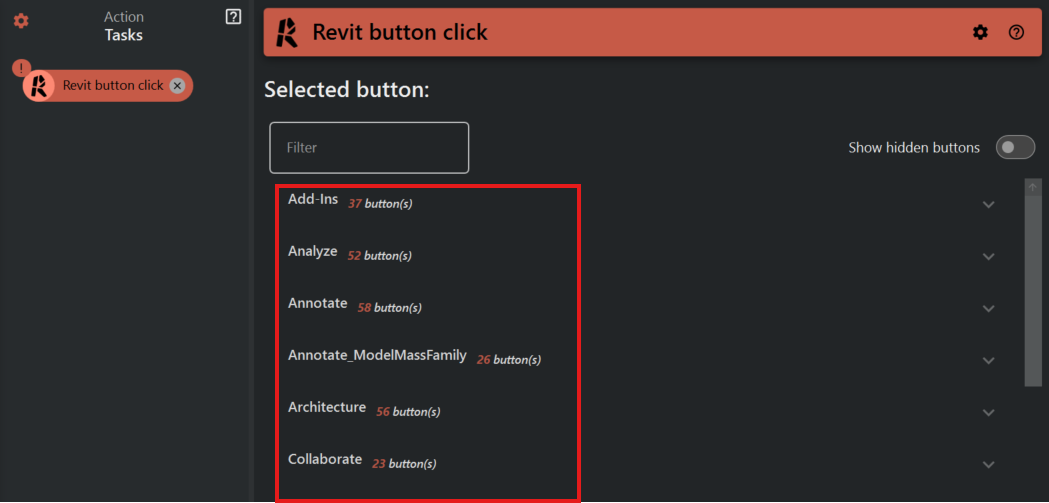Click the vertical scrollbar thumb of the list
The height and width of the screenshot is (503, 1049).
pyautogui.click(x=1032, y=290)
